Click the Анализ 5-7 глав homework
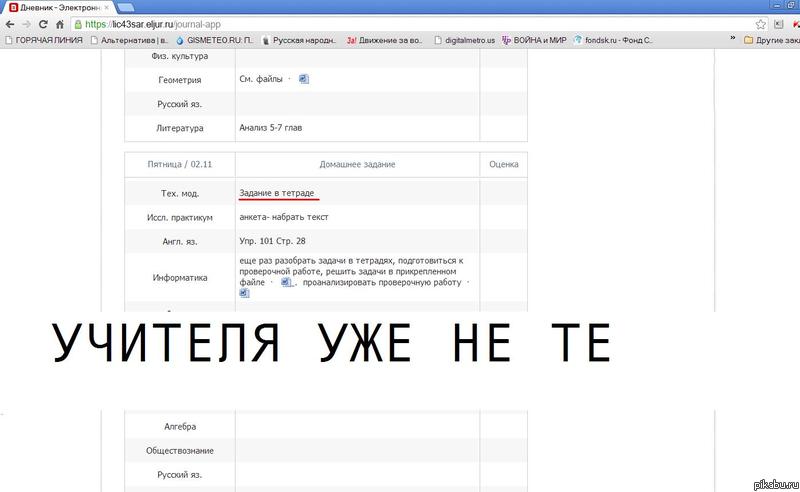This screenshot has width=800, height=492. 270,128
